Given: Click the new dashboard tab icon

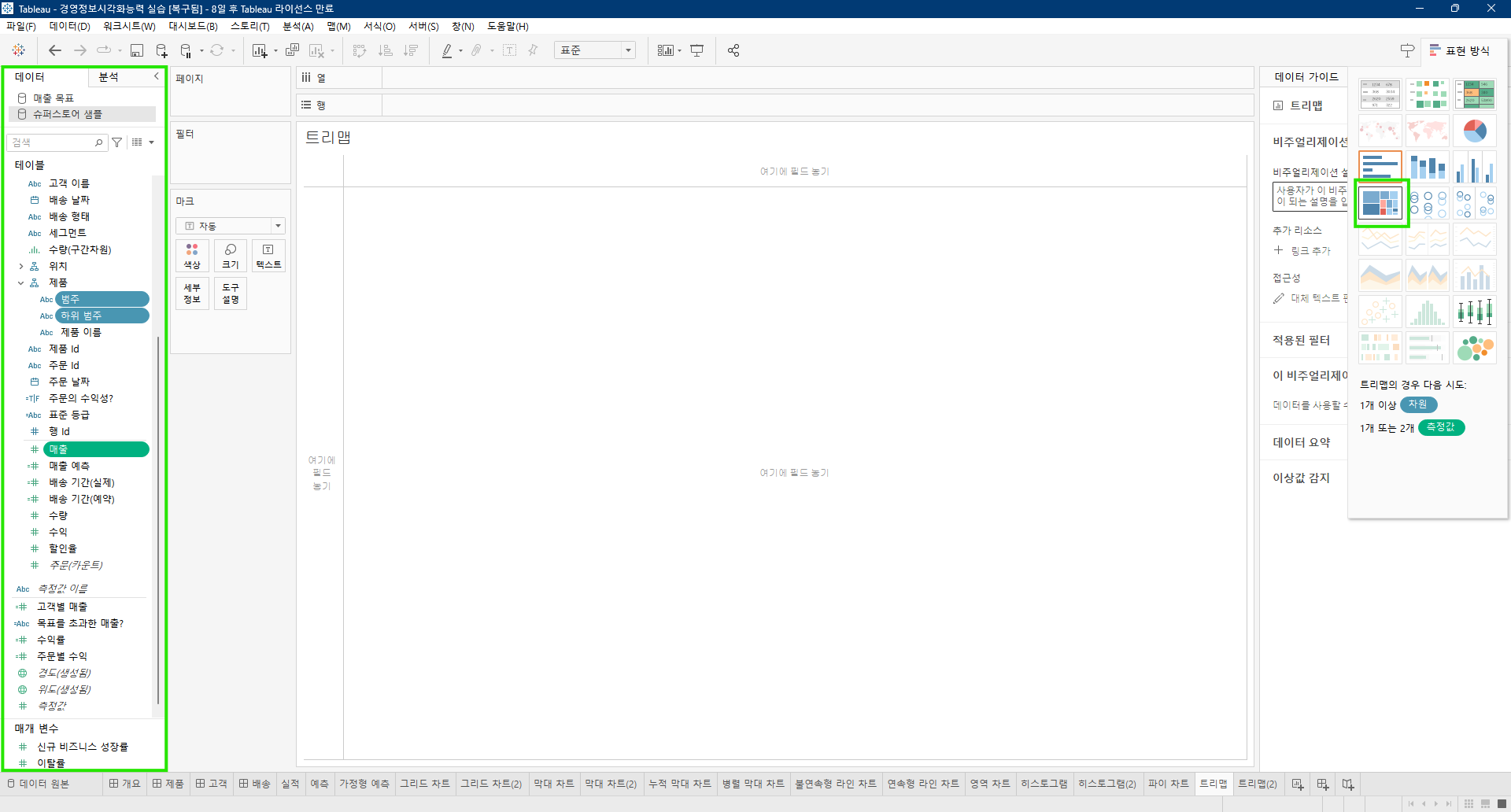Looking at the screenshot, I should click(1323, 784).
